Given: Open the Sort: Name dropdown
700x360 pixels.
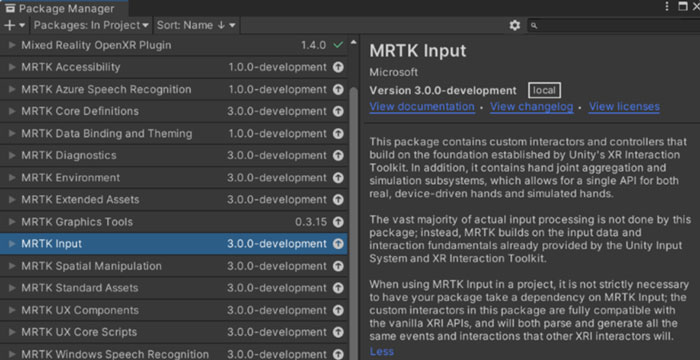Looking at the screenshot, I should tap(196, 25).
